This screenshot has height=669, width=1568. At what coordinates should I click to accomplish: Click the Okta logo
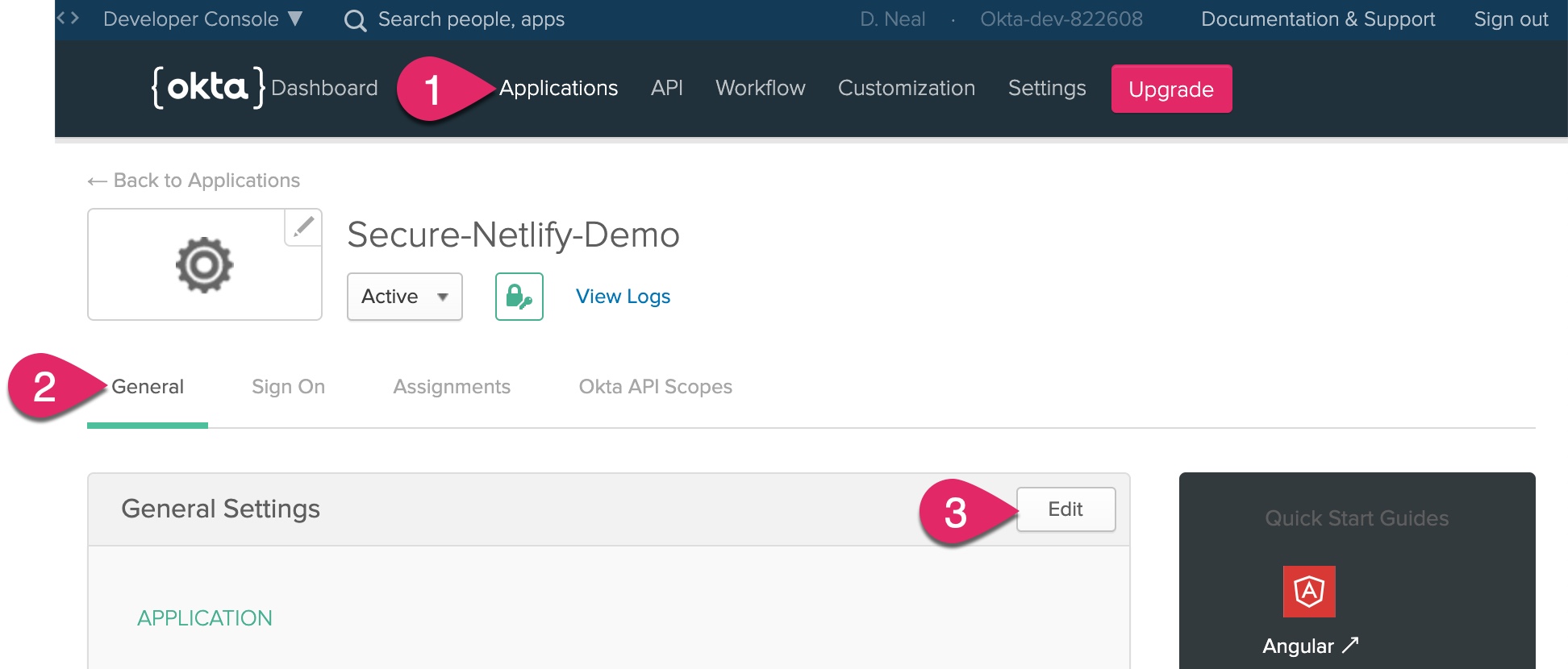207,87
